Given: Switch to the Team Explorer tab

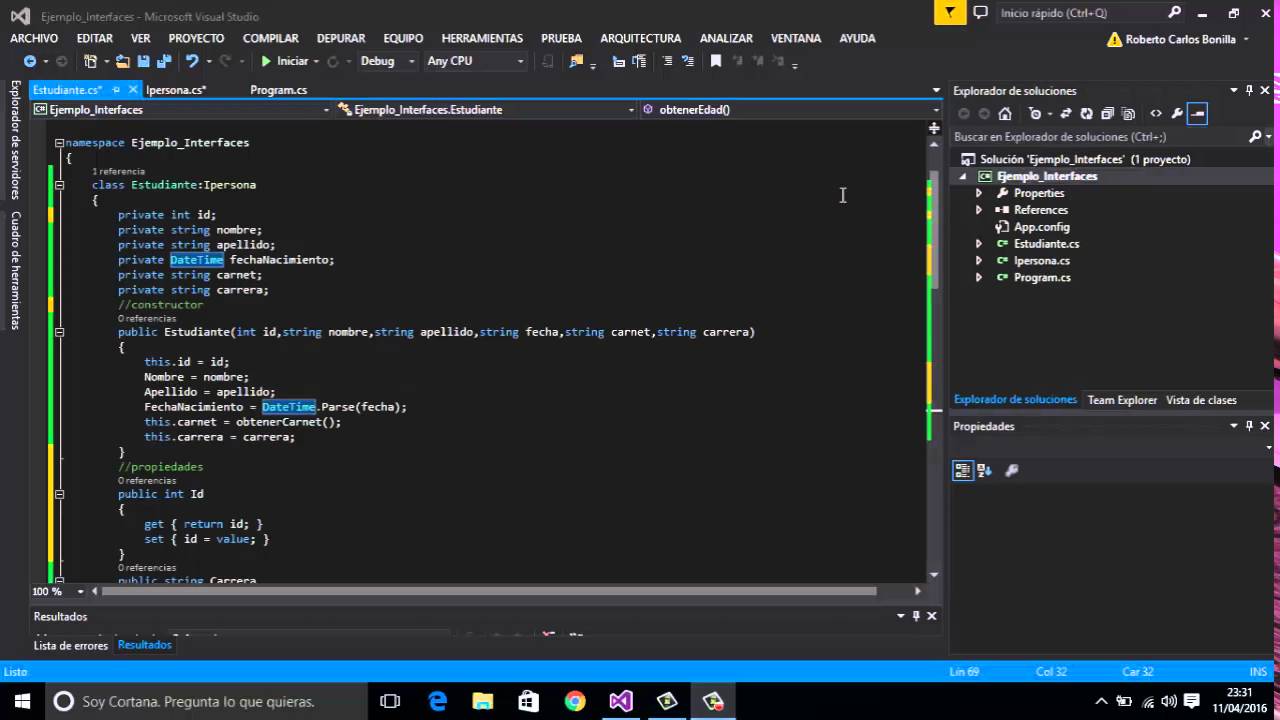Looking at the screenshot, I should [1122, 400].
